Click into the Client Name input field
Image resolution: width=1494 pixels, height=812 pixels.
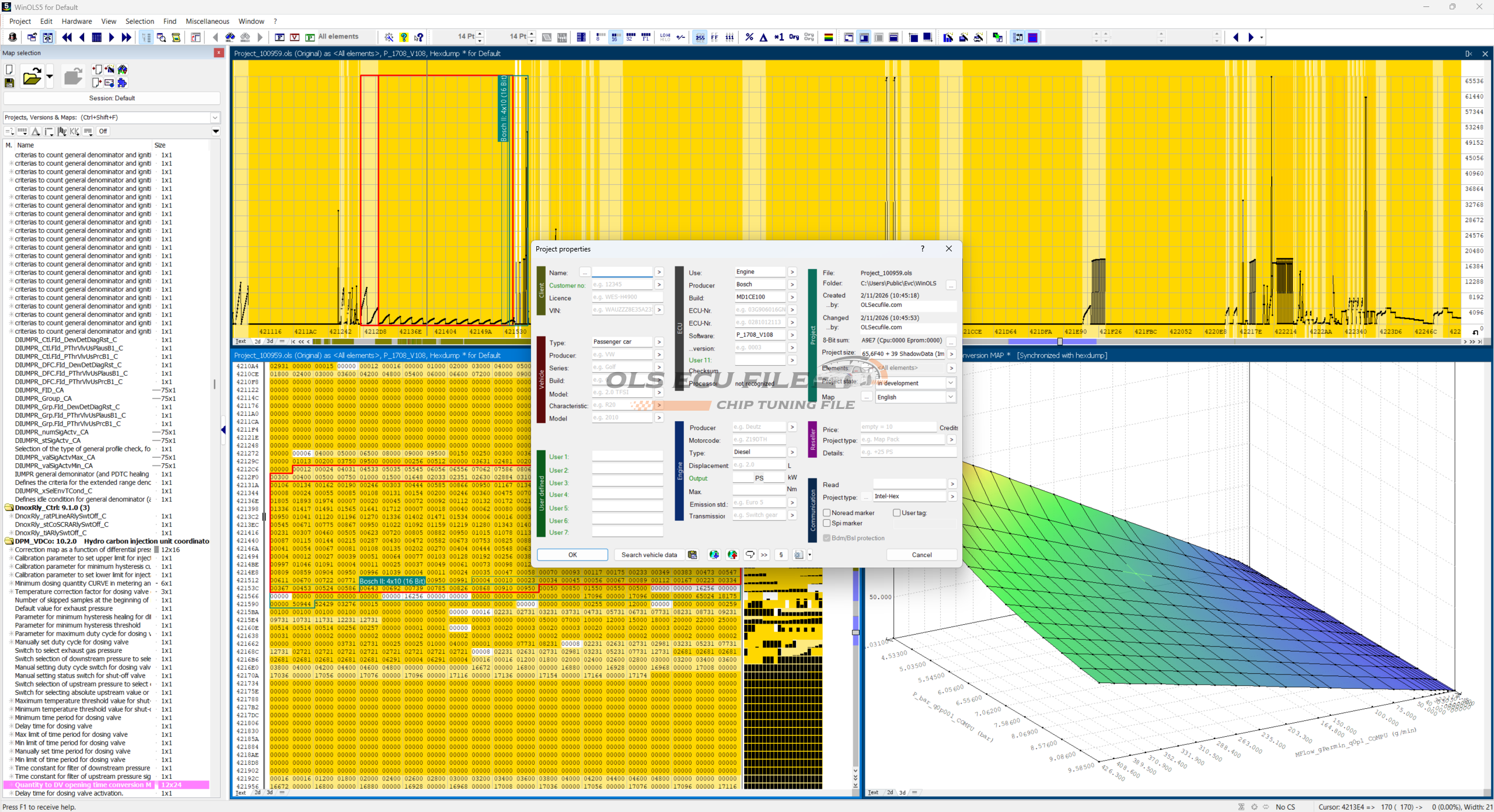coord(622,272)
